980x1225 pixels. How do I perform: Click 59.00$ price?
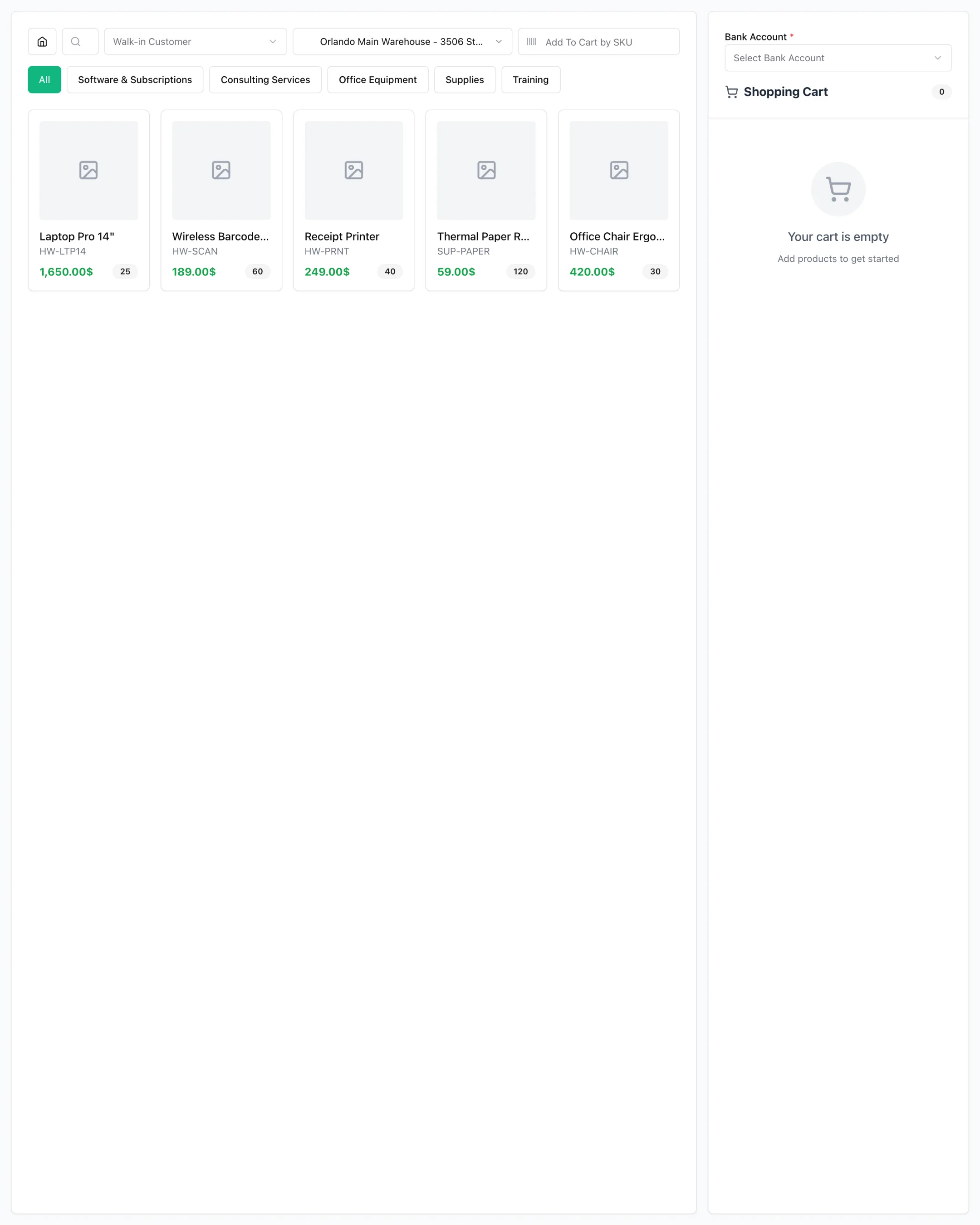[x=456, y=272]
